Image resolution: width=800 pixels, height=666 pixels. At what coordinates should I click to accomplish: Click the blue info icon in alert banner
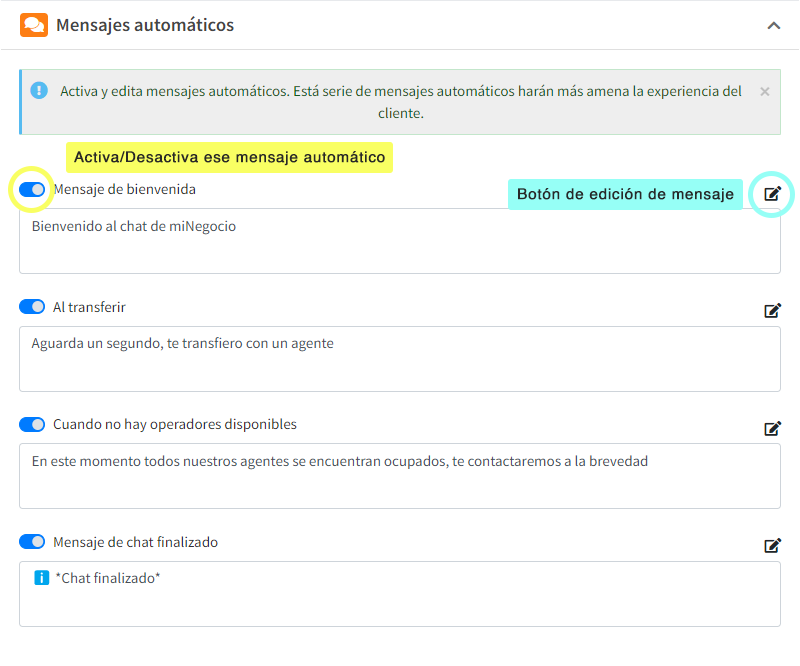point(39,91)
